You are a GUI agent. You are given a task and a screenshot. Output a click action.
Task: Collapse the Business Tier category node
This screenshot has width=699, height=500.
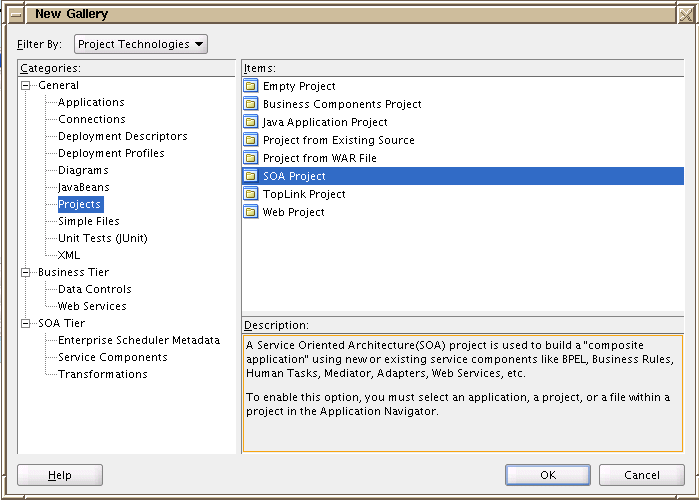pos(26,272)
